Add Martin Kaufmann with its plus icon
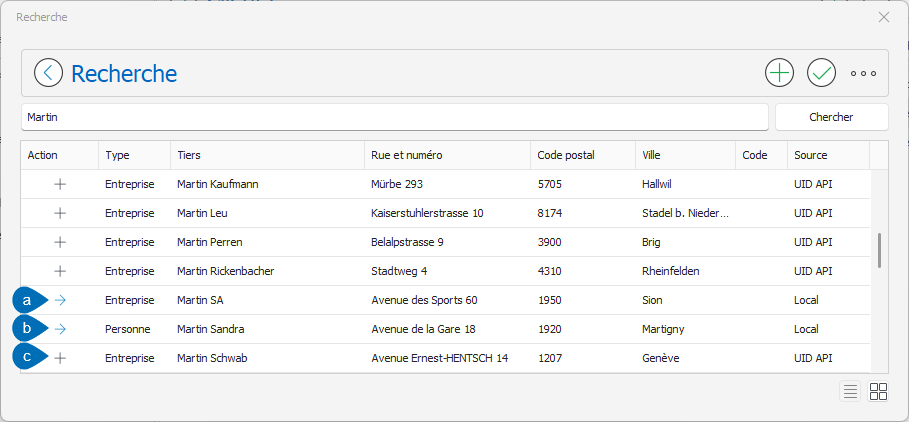 pos(60,184)
